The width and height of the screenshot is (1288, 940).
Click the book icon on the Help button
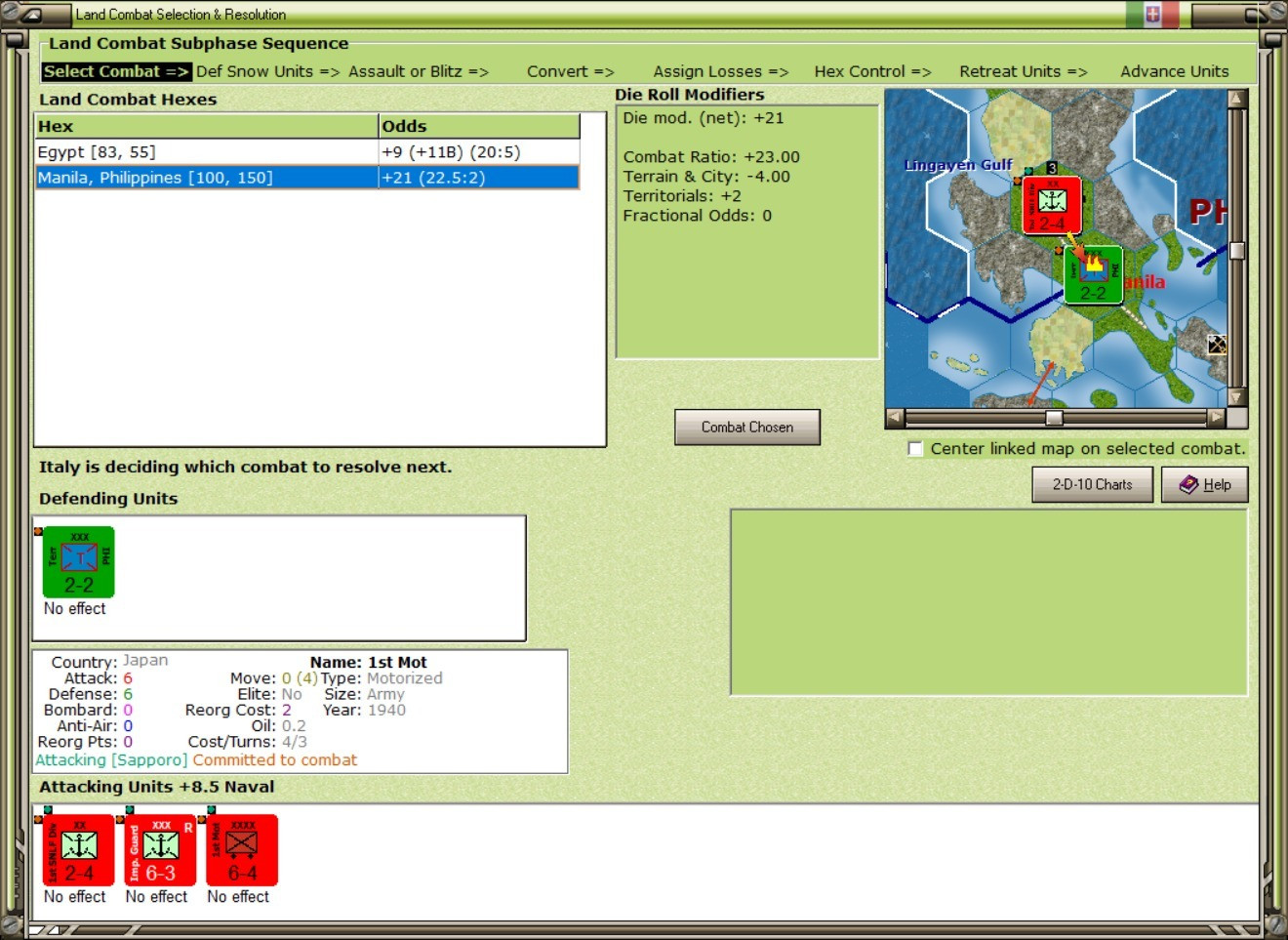[x=1188, y=484]
